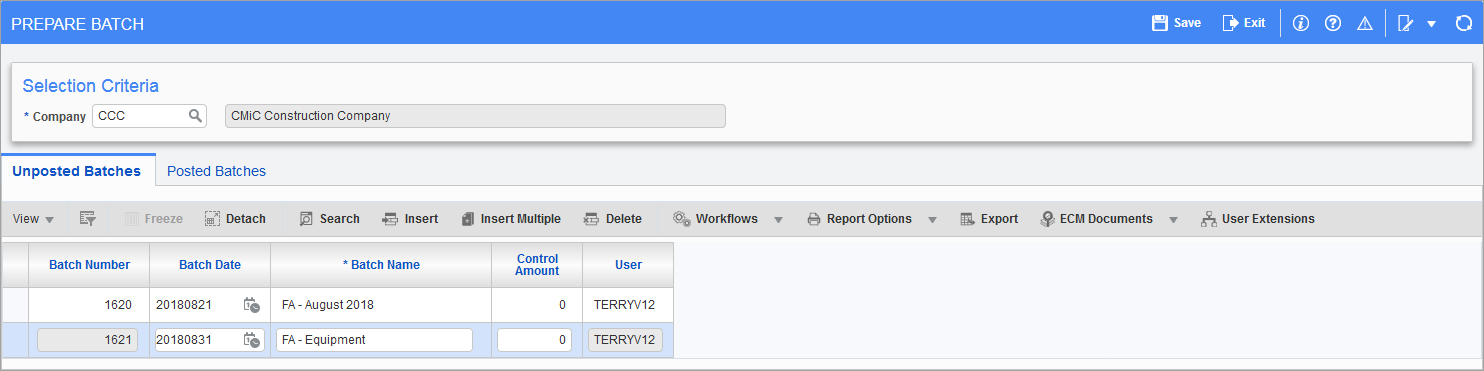Open calendar picker for batch 1620 date
The image size is (1484, 371).
click(x=252, y=305)
